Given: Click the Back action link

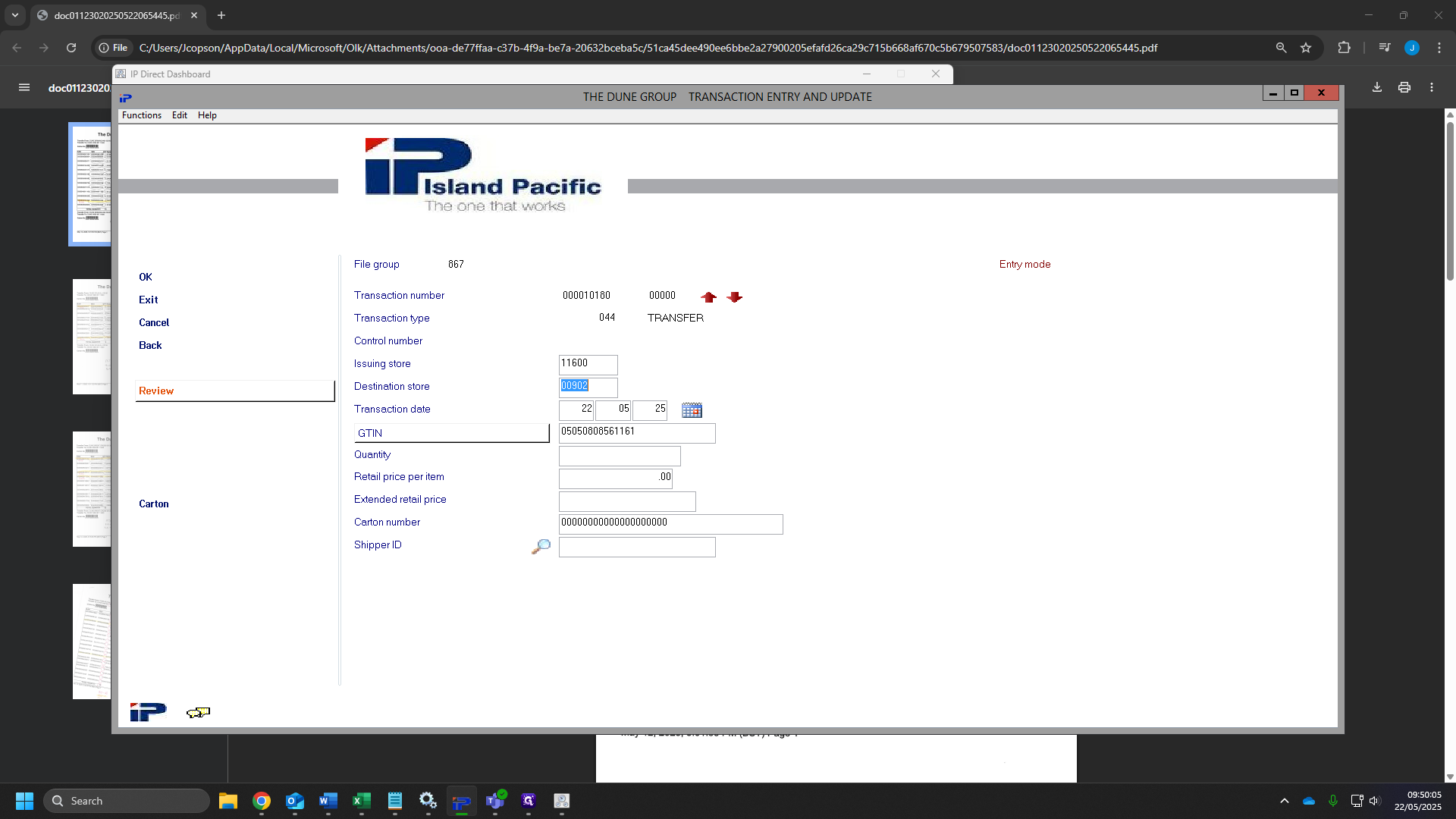Looking at the screenshot, I should point(150,345).
